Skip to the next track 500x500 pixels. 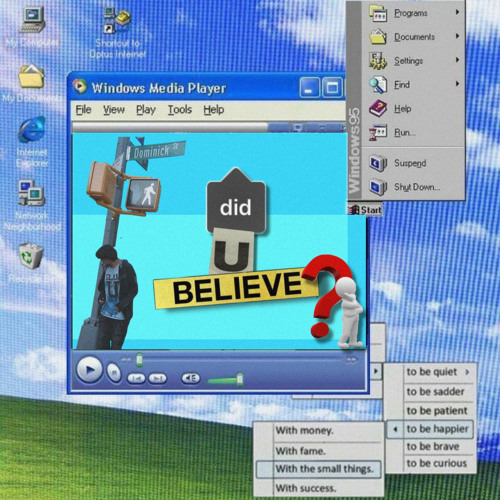click(x=157, y=378)
